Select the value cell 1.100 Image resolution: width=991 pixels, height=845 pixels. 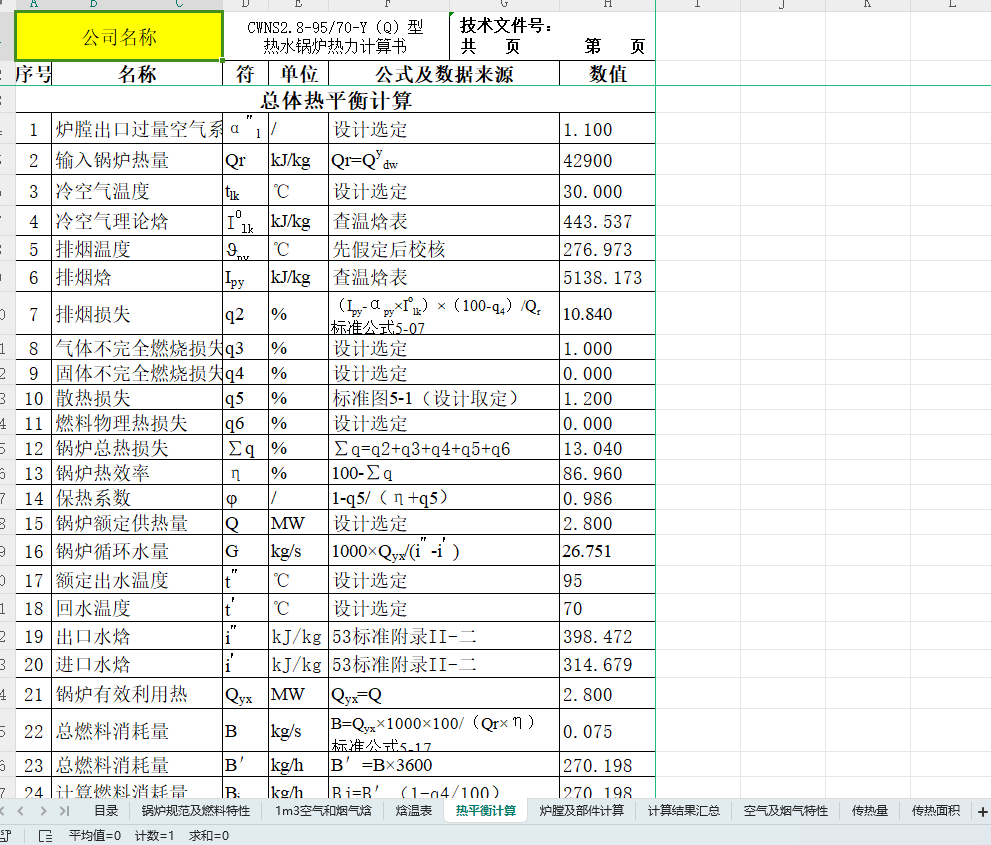(608, 129)
